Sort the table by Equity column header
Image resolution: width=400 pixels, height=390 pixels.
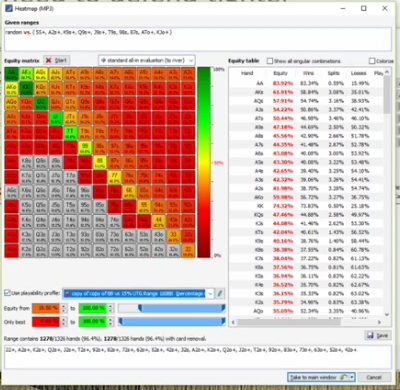280,73
